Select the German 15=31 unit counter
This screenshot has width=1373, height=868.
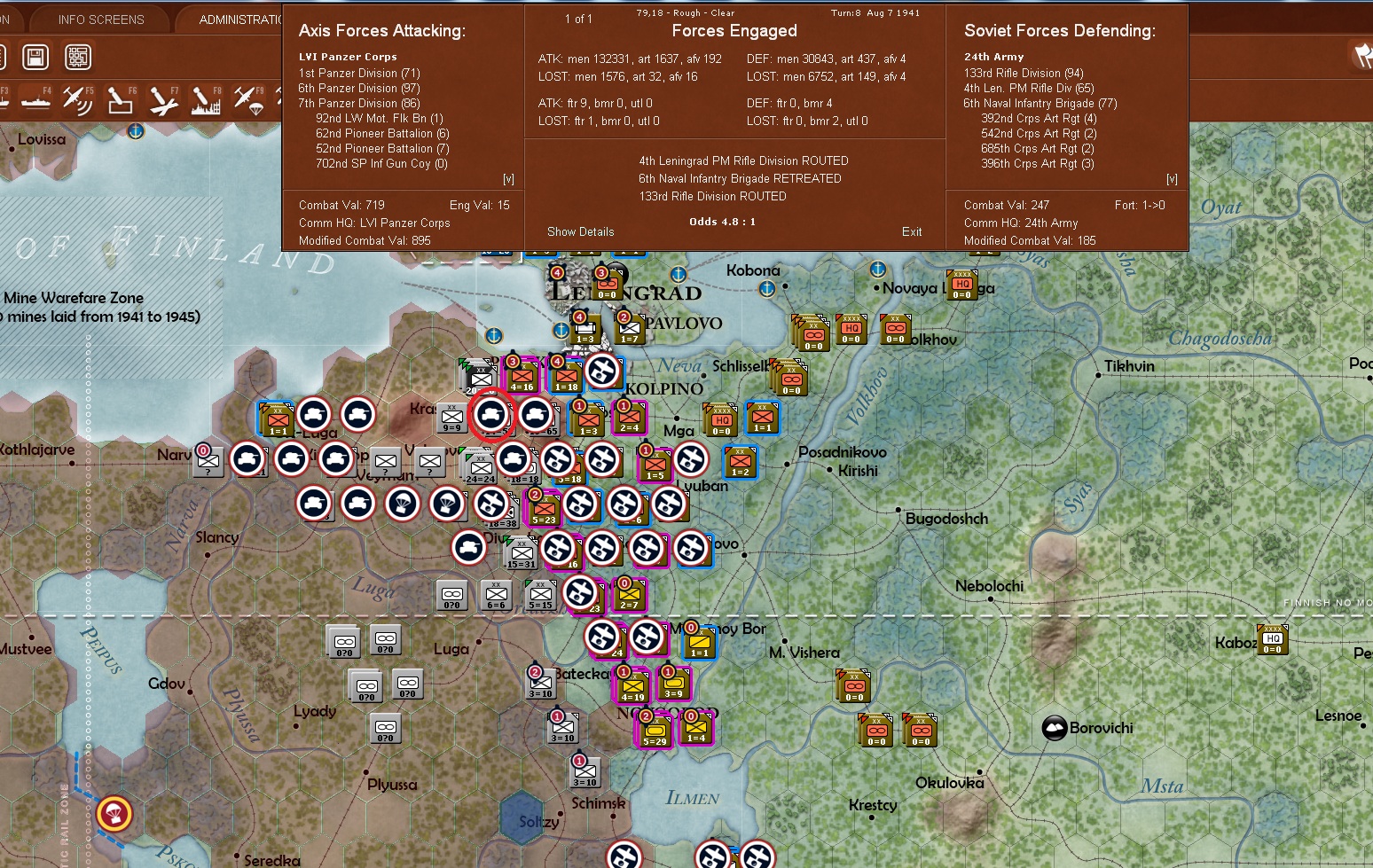(522, 553)
